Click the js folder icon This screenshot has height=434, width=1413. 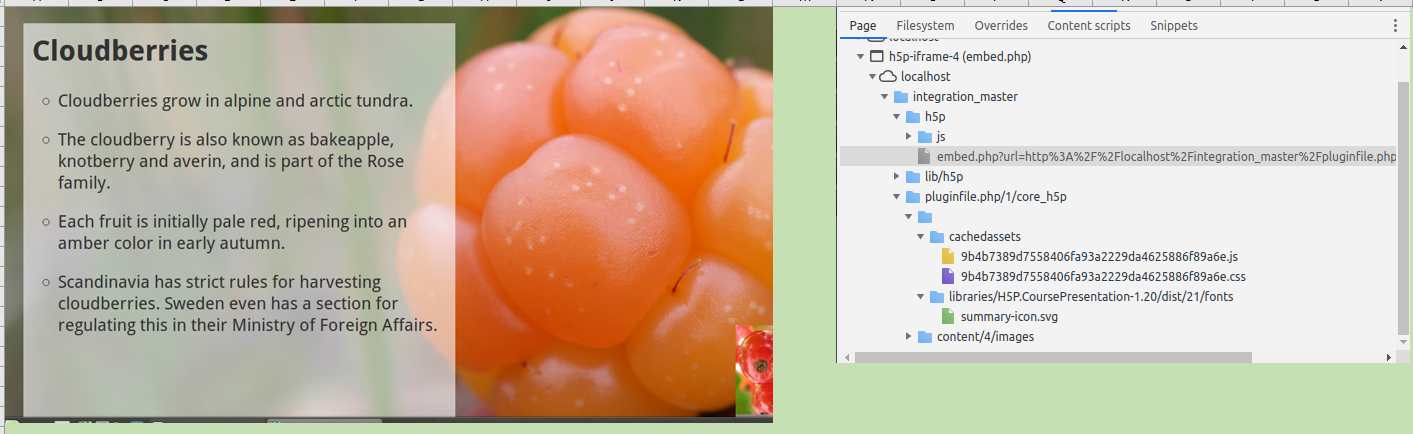(924, 137)
